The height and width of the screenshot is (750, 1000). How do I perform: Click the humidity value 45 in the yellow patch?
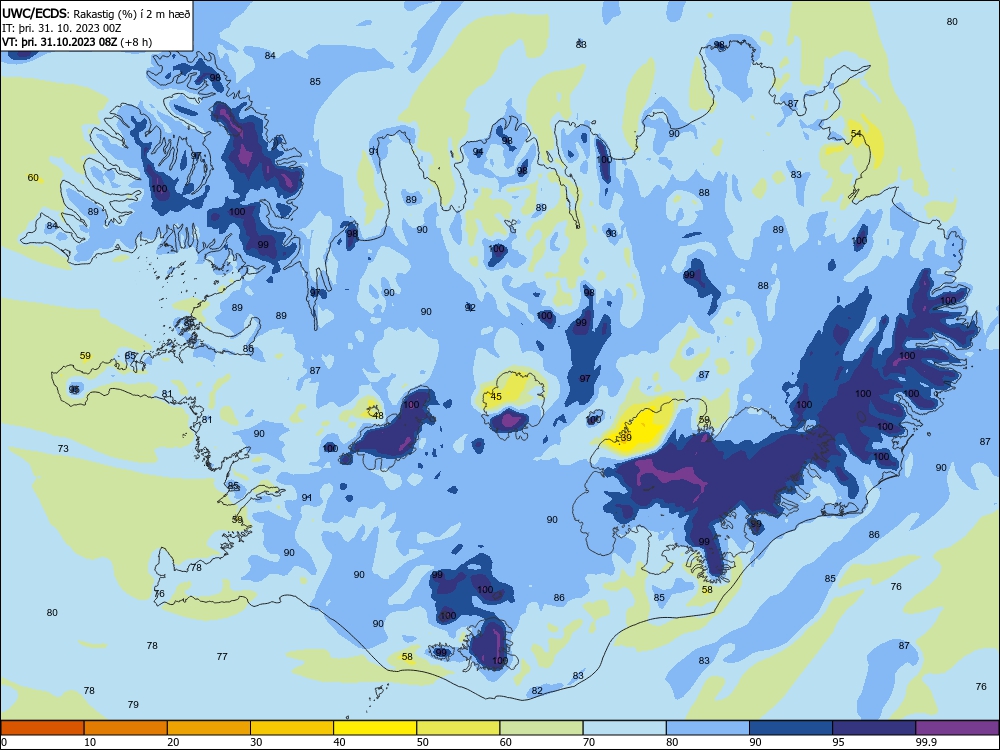tap(496, 396)
